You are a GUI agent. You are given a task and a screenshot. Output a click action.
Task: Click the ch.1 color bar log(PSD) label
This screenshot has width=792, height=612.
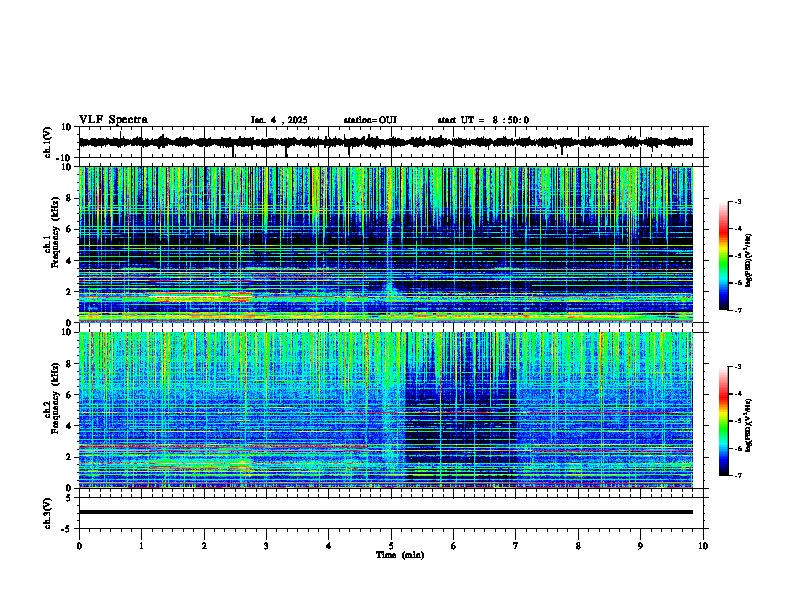pos(749,260)
